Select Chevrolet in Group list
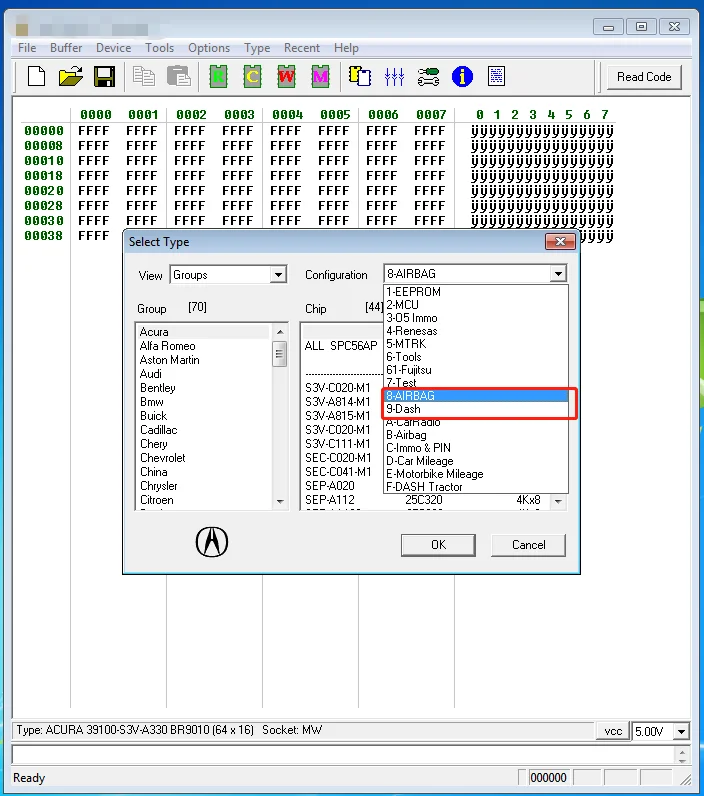Screen dimensions: 704x796 (203, 458)
